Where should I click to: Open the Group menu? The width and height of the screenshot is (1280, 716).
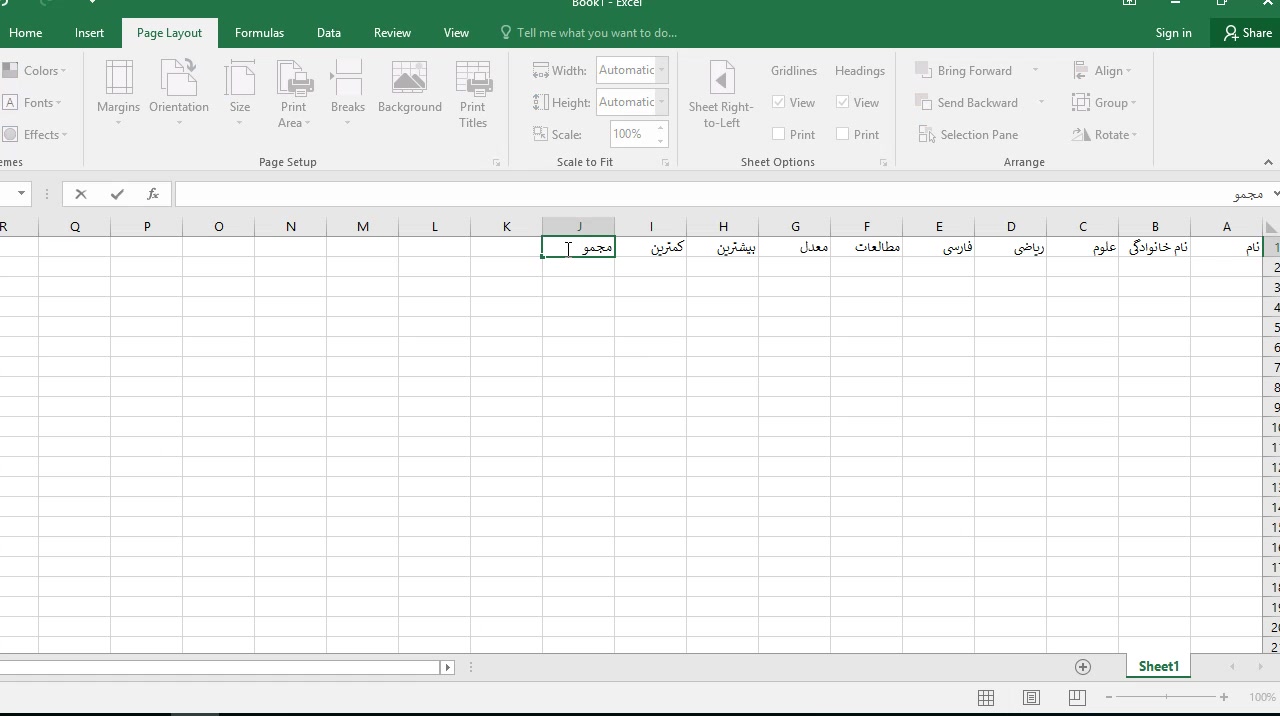pyautogui.click(x=1104, y=103)
